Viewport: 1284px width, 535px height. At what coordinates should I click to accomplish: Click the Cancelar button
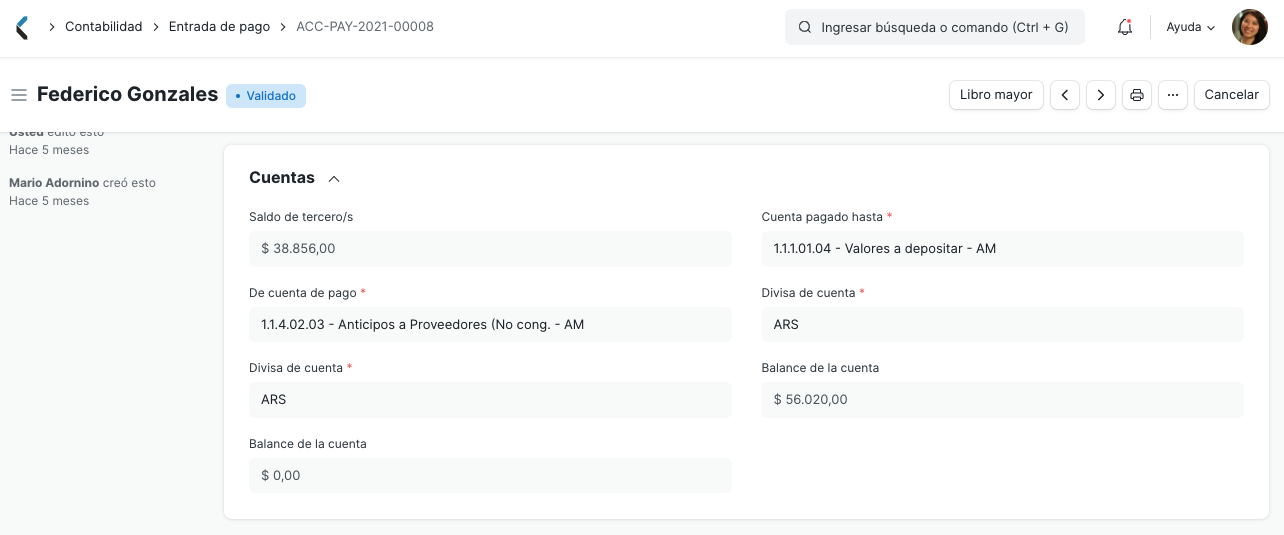(1232, 95)
